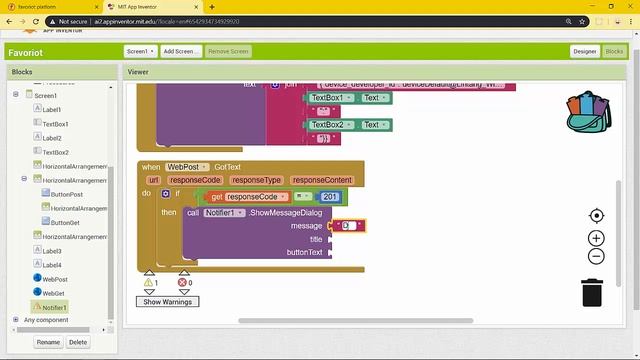
Task: Select the ButtonPost component icon
Action: point(46,193)
